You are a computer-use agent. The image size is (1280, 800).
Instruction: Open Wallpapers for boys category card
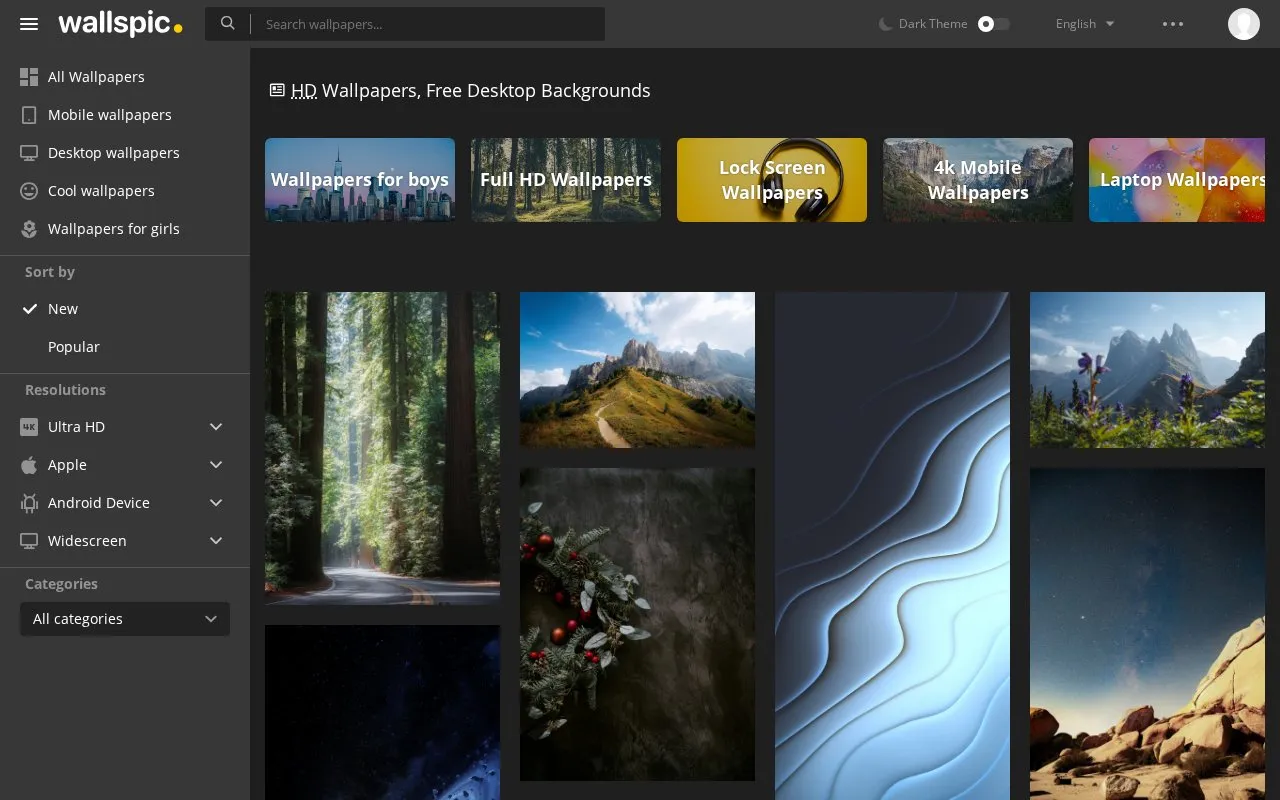[360, 180]
